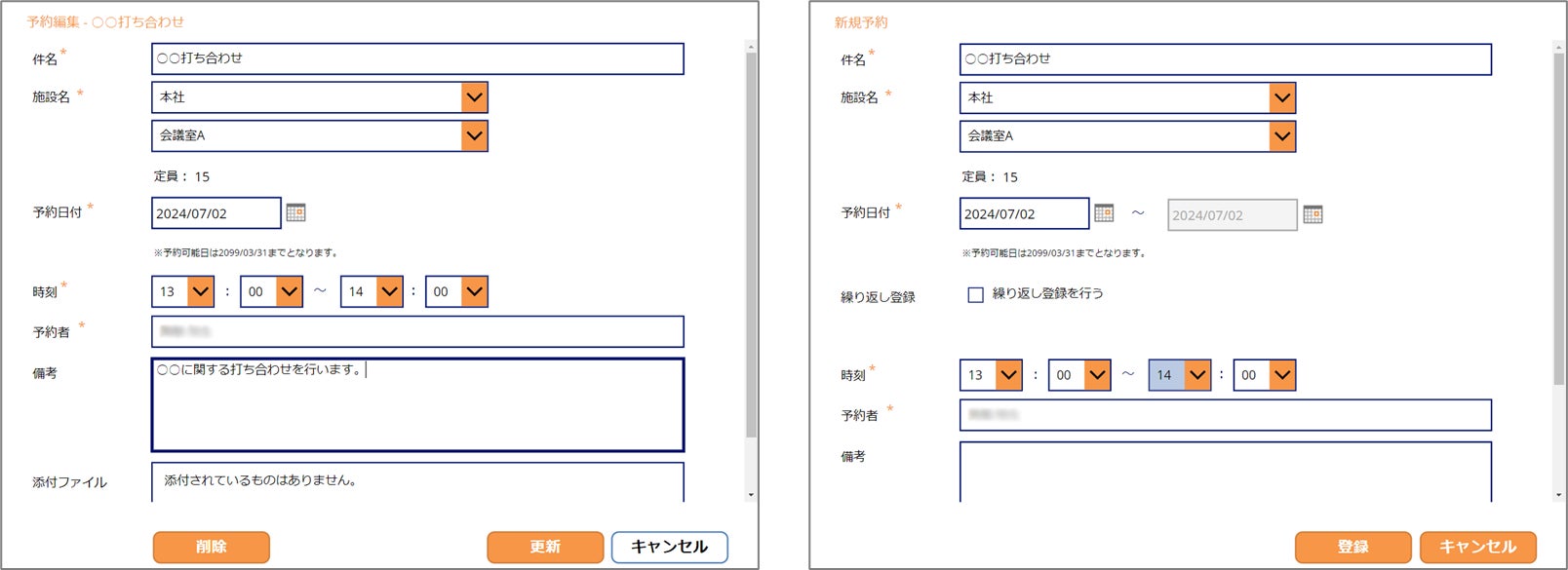The width and height of the screenshot is (1568, 570).
Task: Open start minute 00 dropdown in edit dialog
Action: [290, 291]
